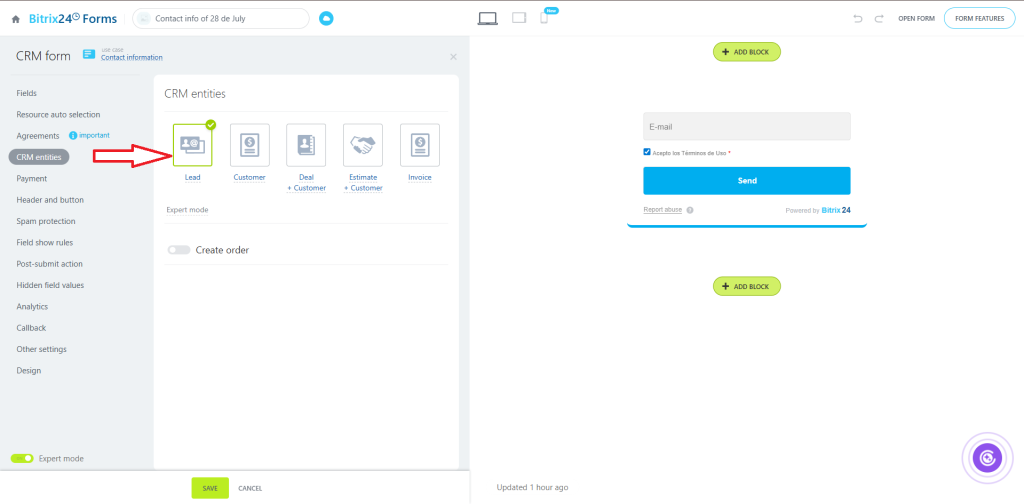Choose the Deal + Customer entity icon

[x=306, y=146]
